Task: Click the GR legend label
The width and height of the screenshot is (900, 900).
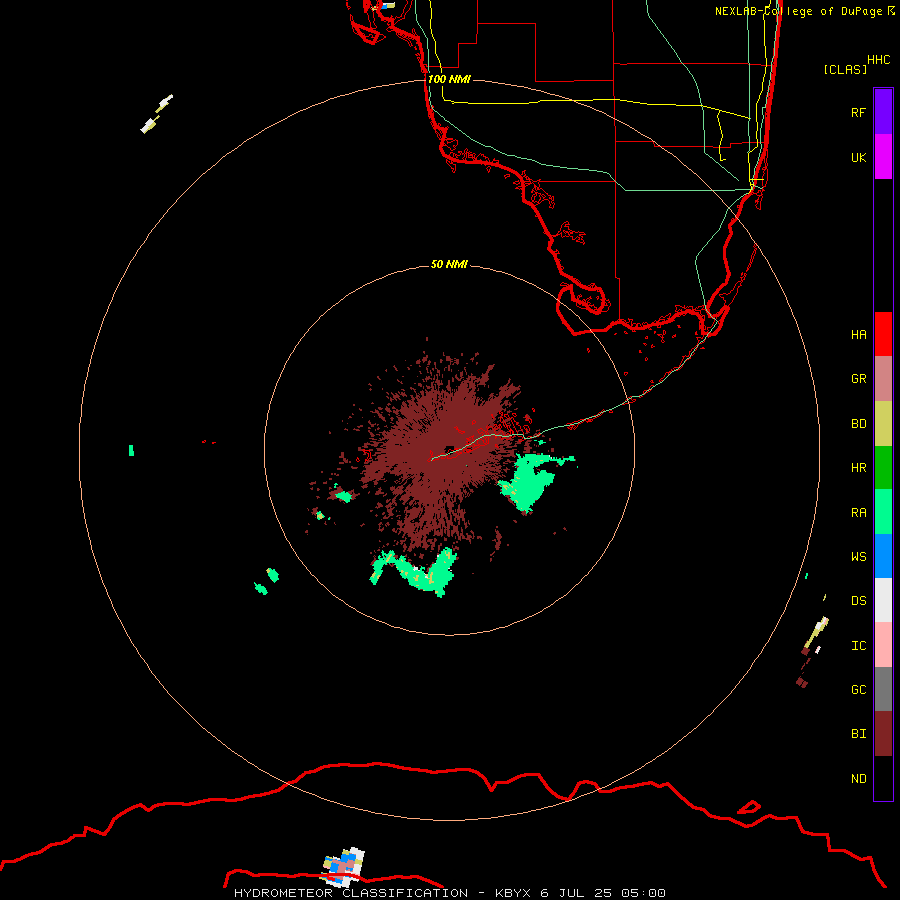Action: [858, 379]
